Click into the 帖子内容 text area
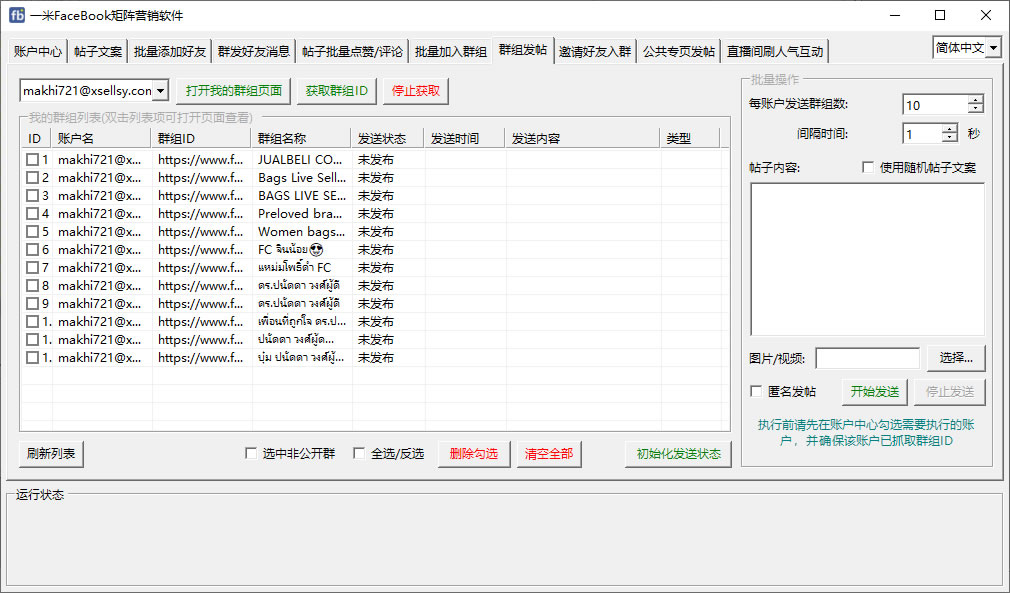Screen dimensions: 1010x593 [867, 259]
